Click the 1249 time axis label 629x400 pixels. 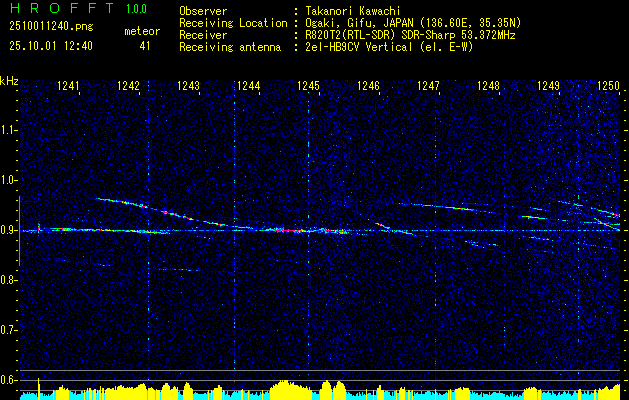click(548, 86)
